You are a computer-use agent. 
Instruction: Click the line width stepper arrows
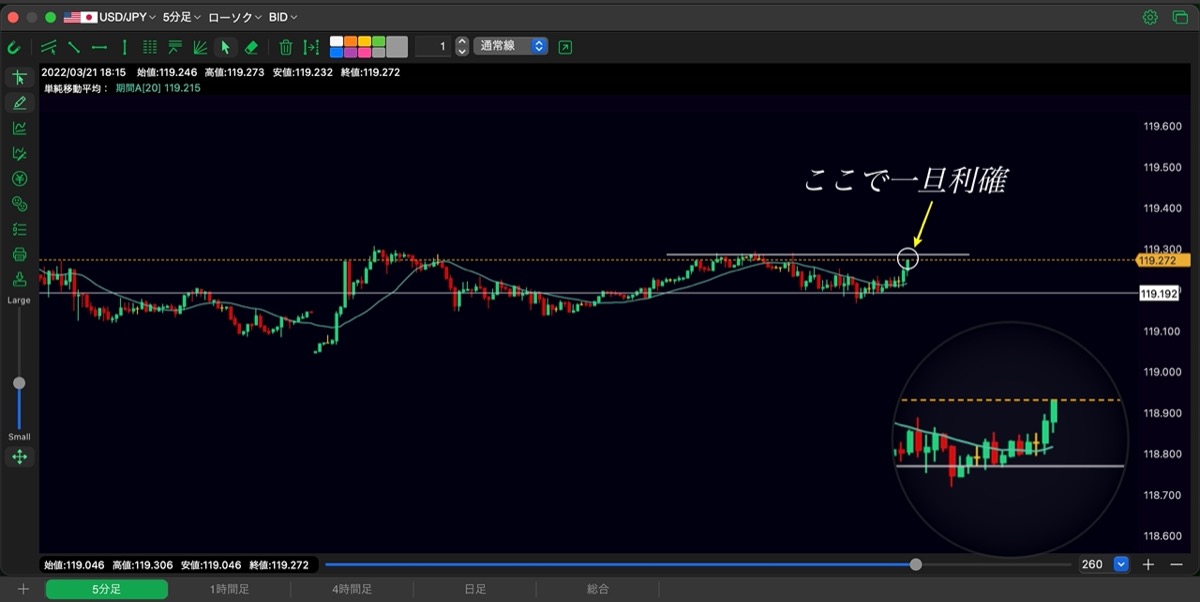pyautogui.click(x=462, y=46)
